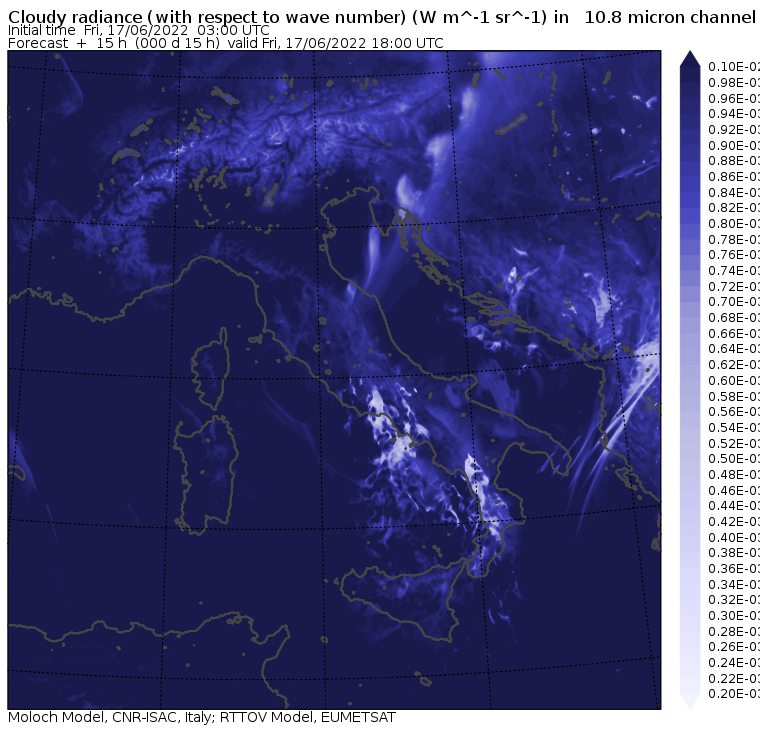Select the 0.42E-03 colorbar label
This screenshot has height=731, width=760.
734,522
